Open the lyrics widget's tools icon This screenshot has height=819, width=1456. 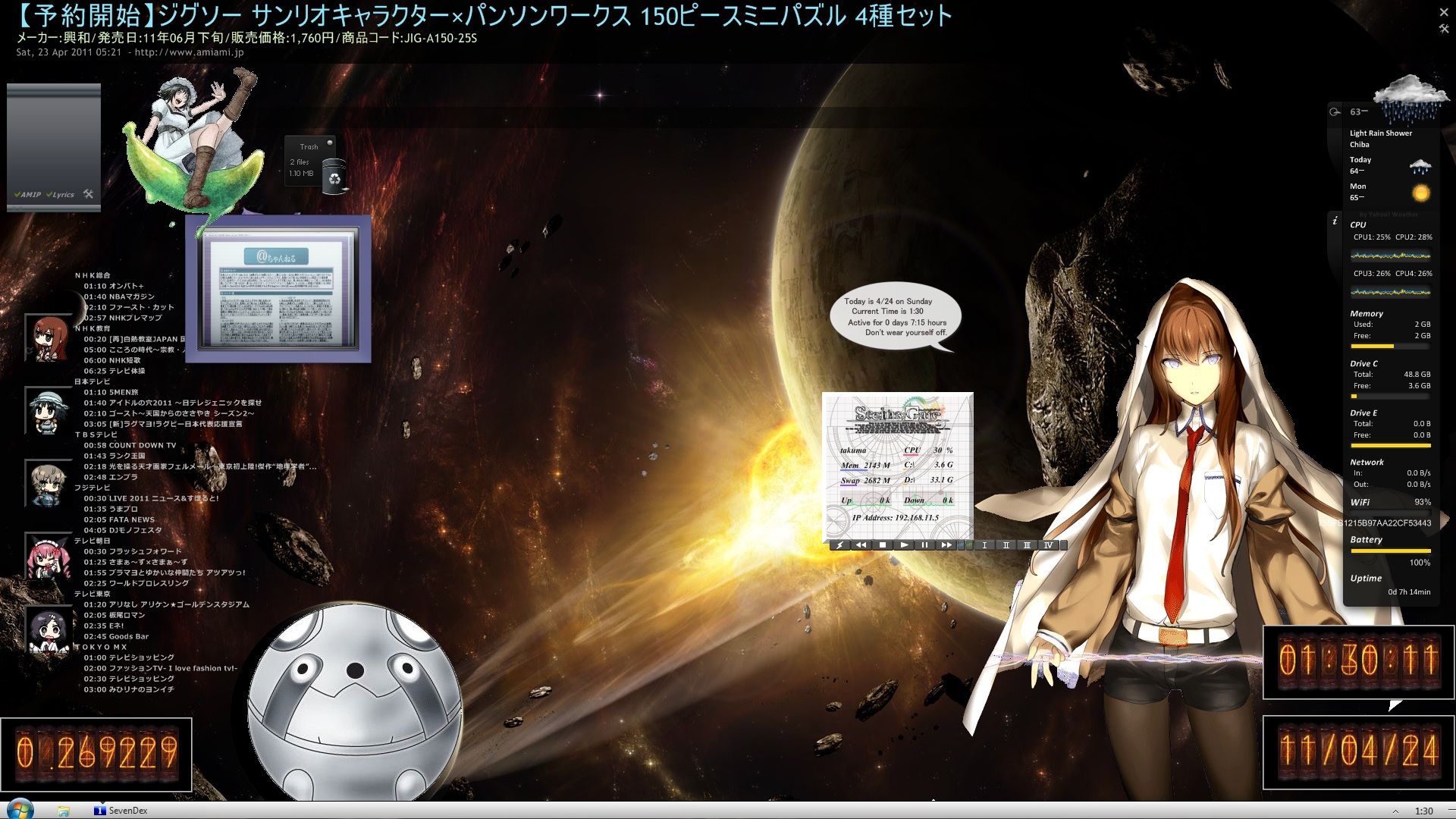(x=88, y=194)
